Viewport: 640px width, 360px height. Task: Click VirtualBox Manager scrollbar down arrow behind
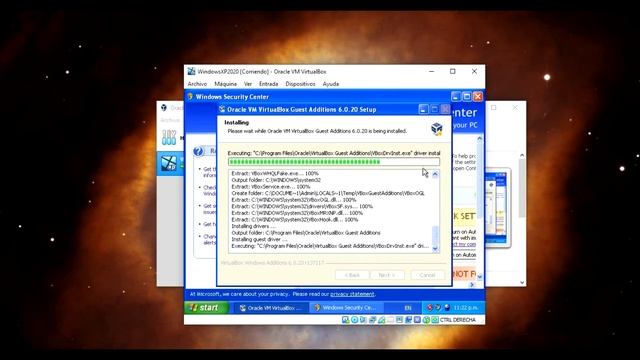tap(522, 282)
